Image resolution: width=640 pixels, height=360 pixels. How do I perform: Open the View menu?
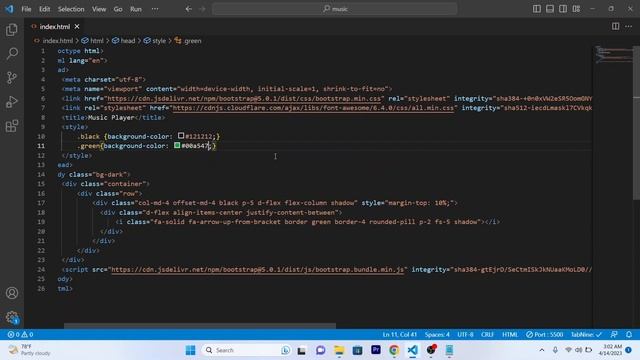[x=99, y=9]
